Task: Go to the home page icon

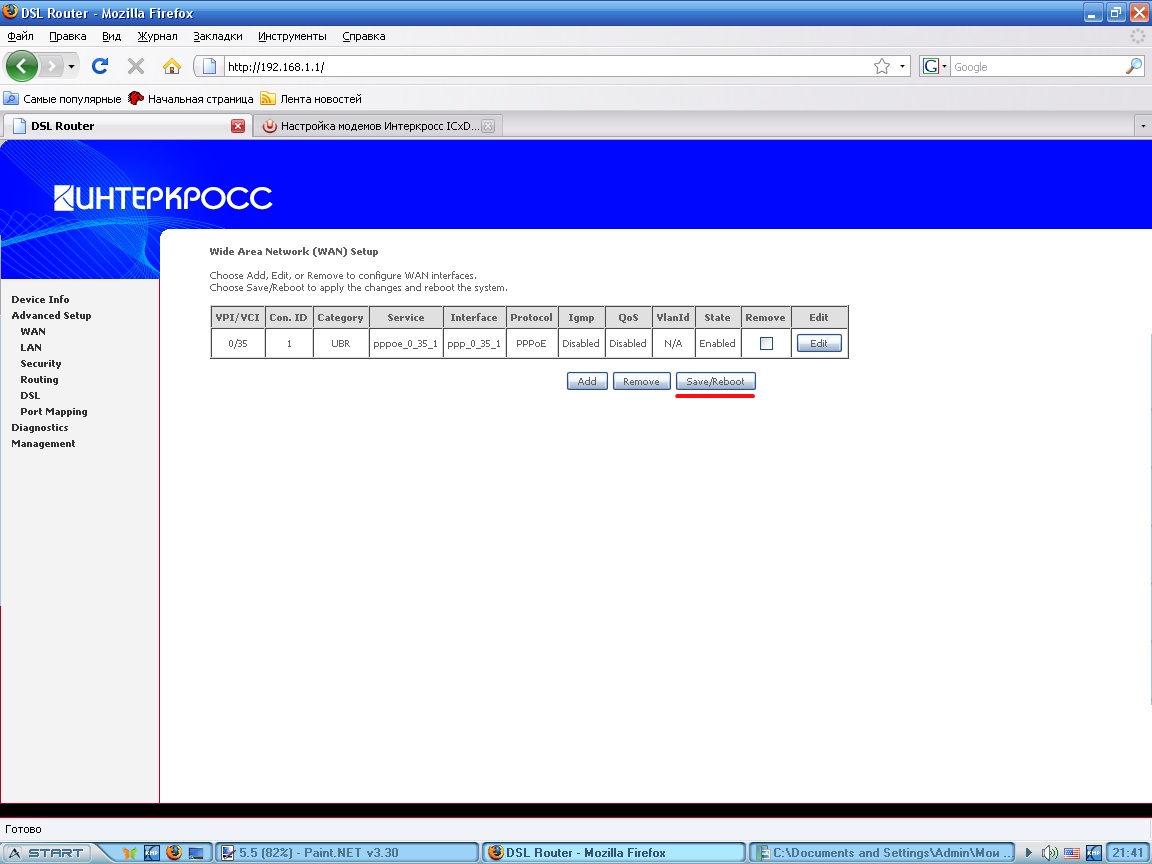Action: click(171, 66)
